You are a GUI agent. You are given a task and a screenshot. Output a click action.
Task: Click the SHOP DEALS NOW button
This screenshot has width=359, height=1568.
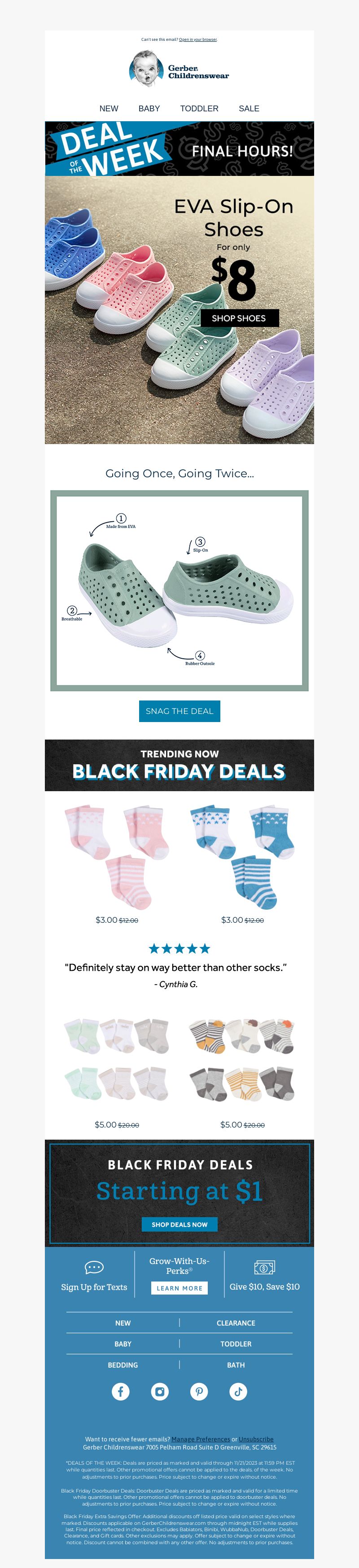click(179, 1224)
